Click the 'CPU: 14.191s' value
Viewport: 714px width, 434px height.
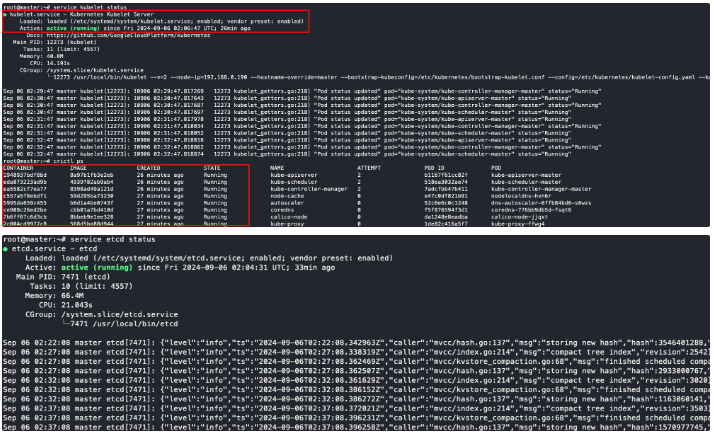pyautogui.click(x=58, y=63)
